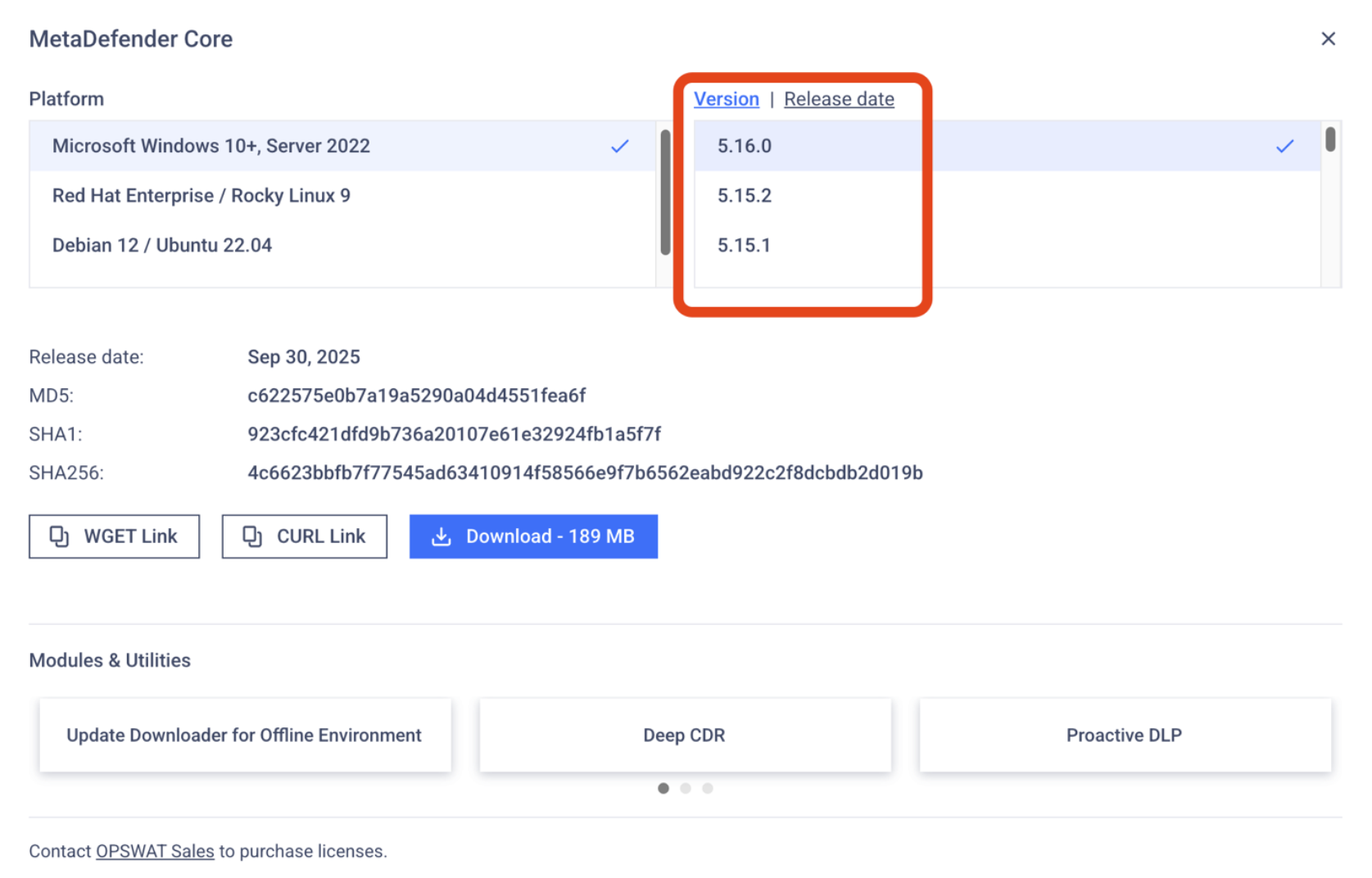Sort list by Version link
1372x878 pixels.
point(726,99)
